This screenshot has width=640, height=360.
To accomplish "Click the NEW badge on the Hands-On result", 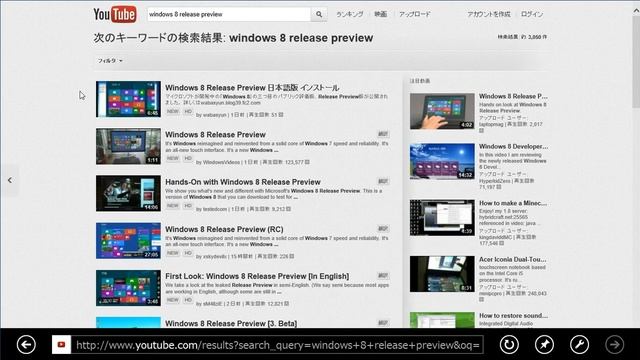I will click(173, 206).
